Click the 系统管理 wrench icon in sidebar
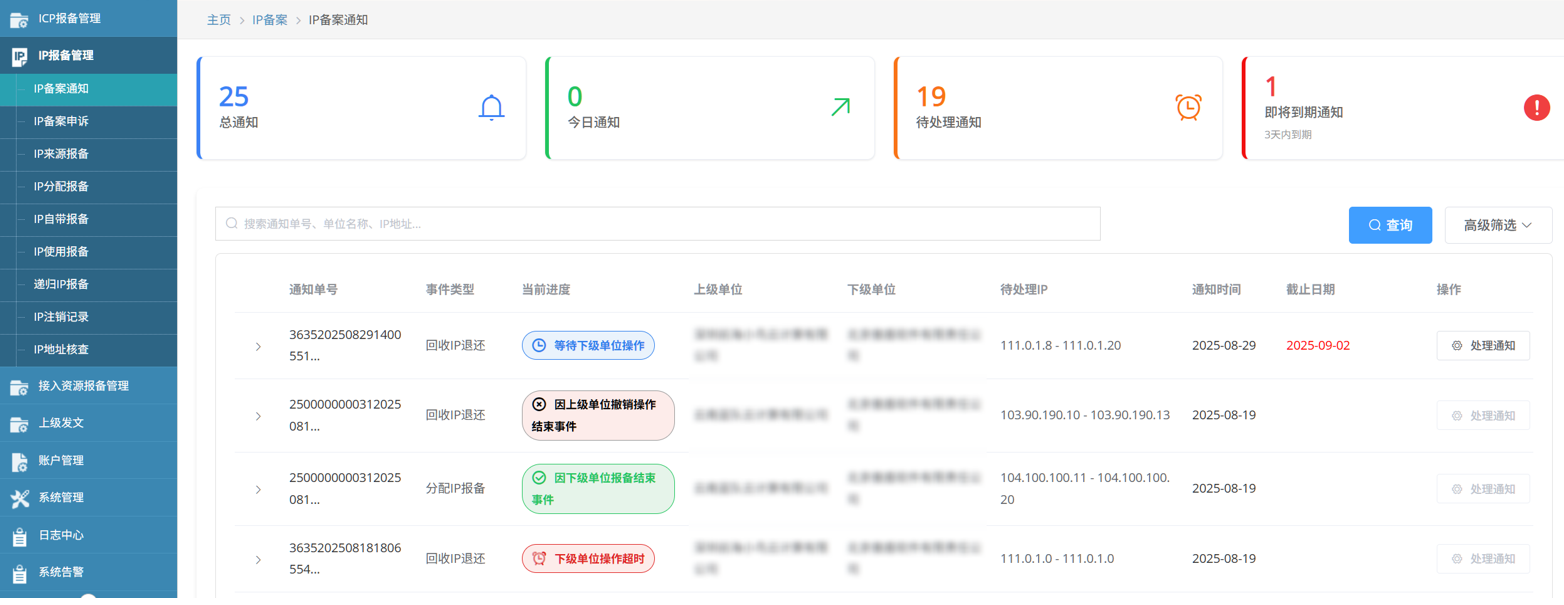 coord(19,498)
